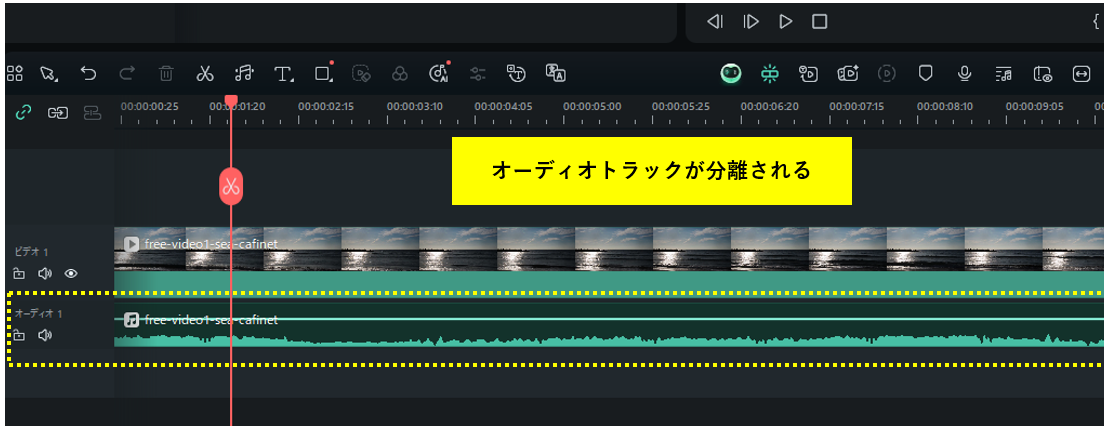This screenshot has height=426, width=1104.
Task: Redo the last undone edit
Action: click(127, 73)
